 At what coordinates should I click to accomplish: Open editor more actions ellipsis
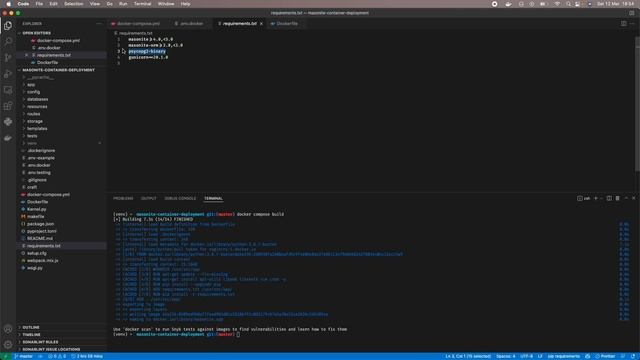pyautogui.click(x=632, y=24)
